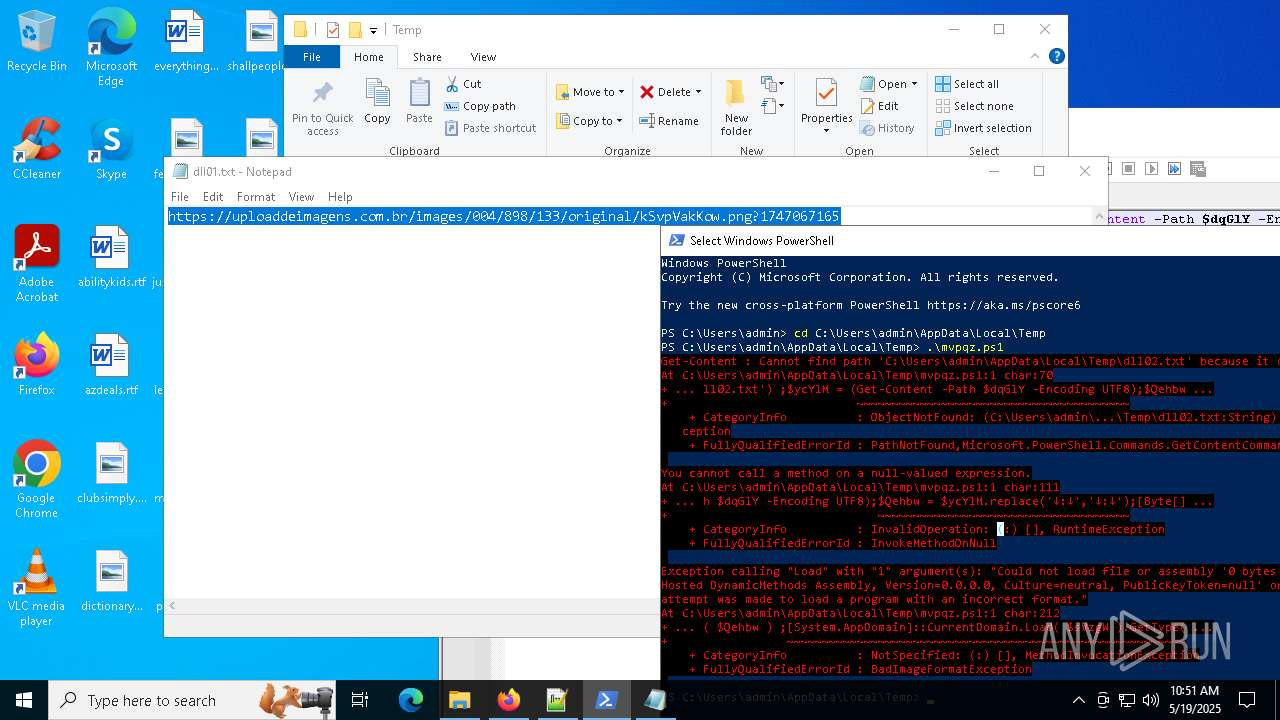The width and height of the screenshot is (1280, 720).
Task: Click the taskbar search box
Action: coord(190,700)
